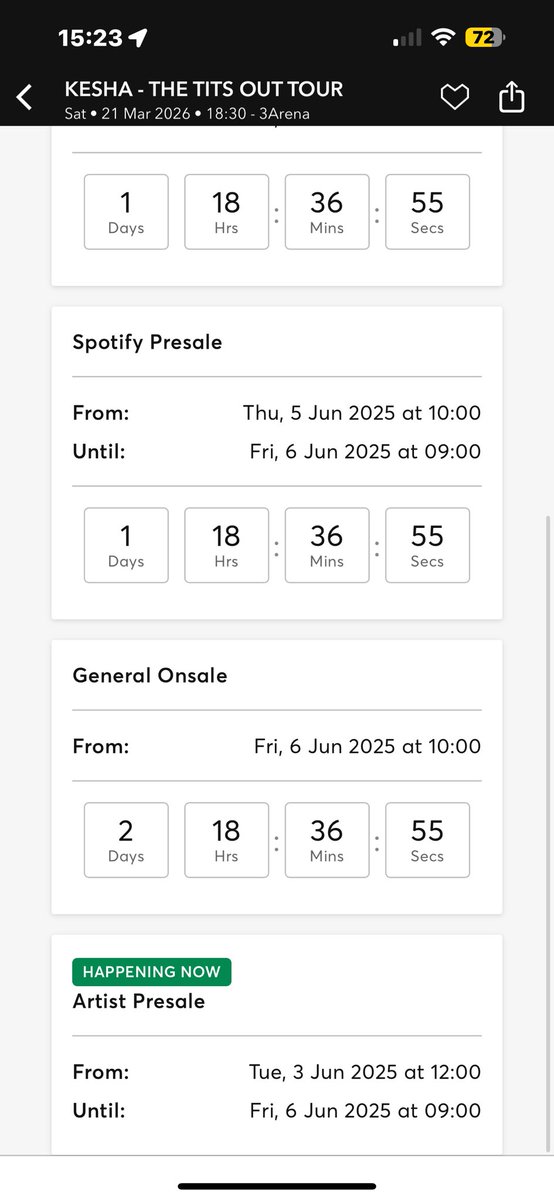Tap the home indicator bar at bottom

[277, 1186]
